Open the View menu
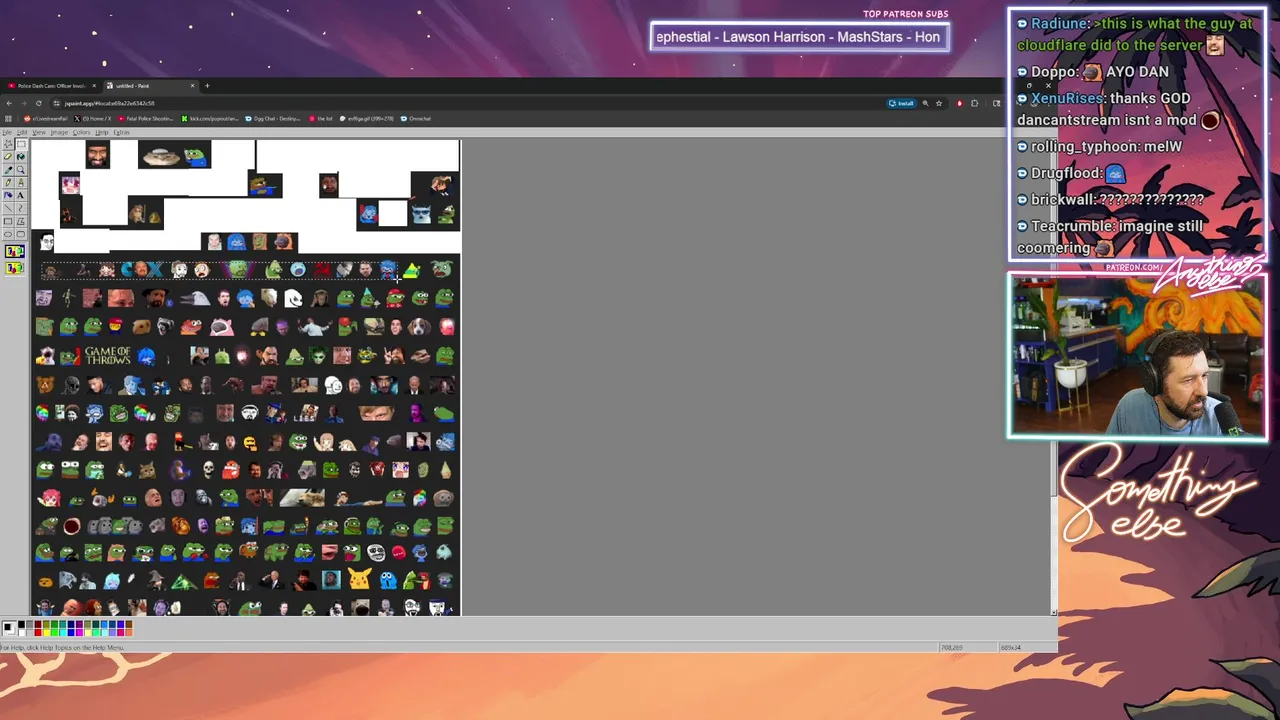The width and height of the screenshot is (1280, 720). (x=39, y=132)
